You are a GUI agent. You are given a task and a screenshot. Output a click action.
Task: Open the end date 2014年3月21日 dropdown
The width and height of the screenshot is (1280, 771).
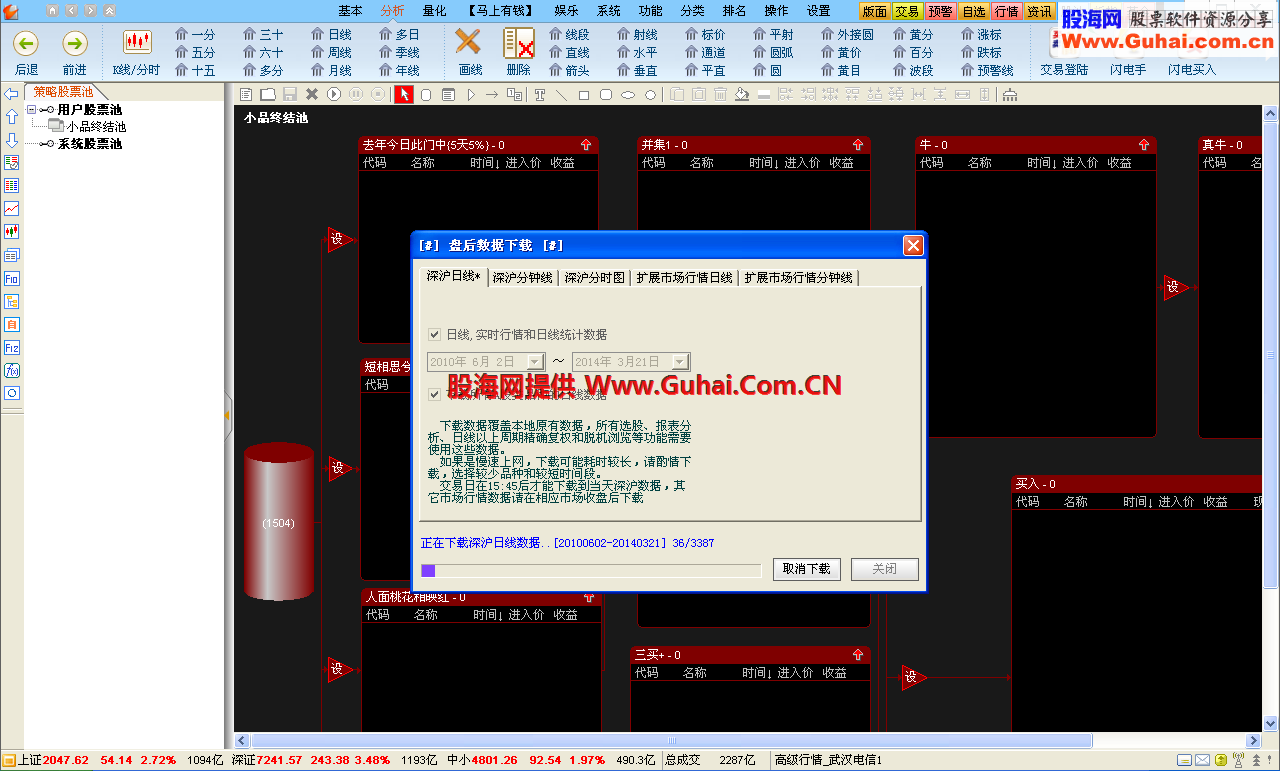pyautogui.click(x=681, y=362)
